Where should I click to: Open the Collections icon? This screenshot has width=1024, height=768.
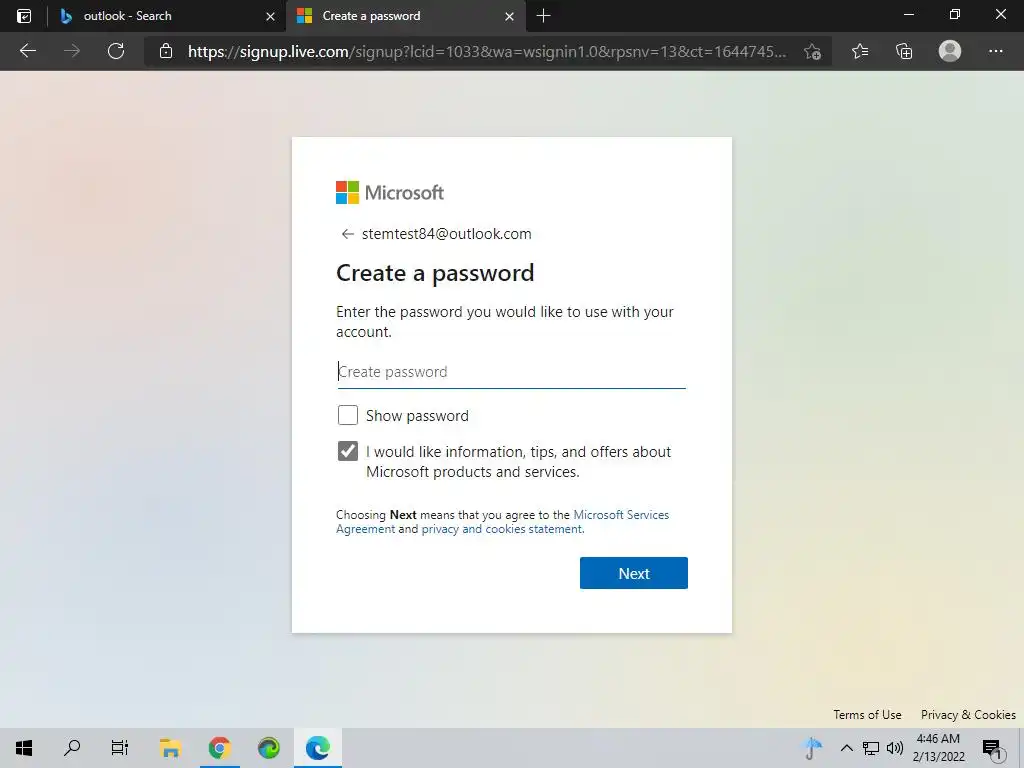pyautogui.click(x=904, y=51)
